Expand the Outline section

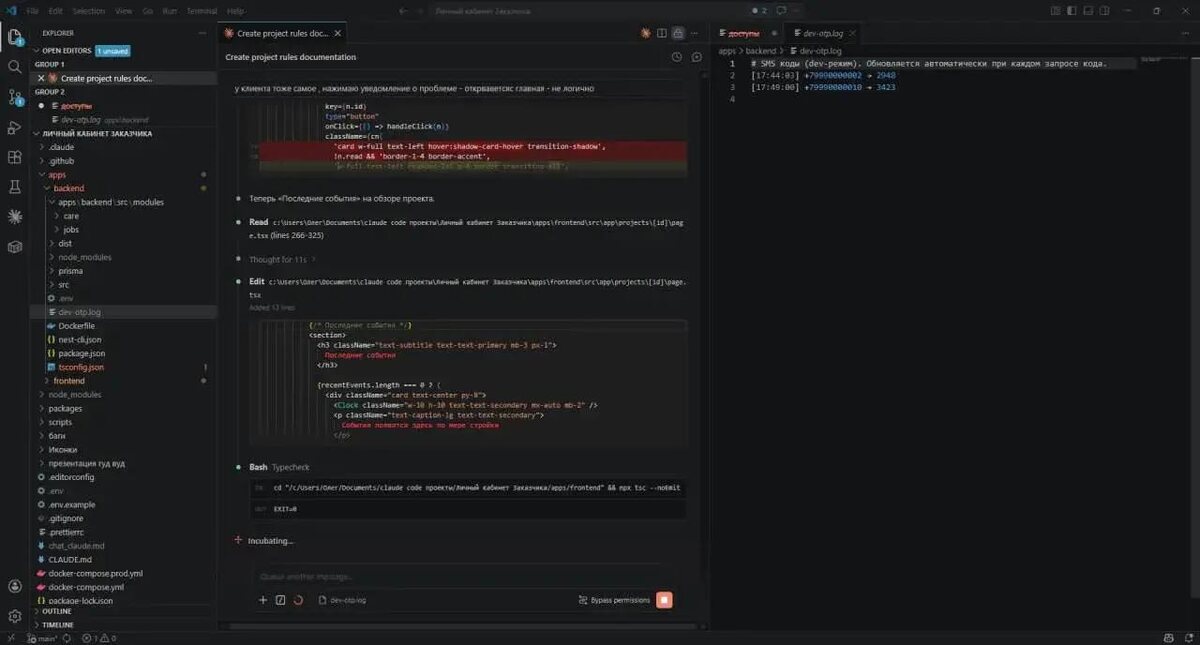124,611
